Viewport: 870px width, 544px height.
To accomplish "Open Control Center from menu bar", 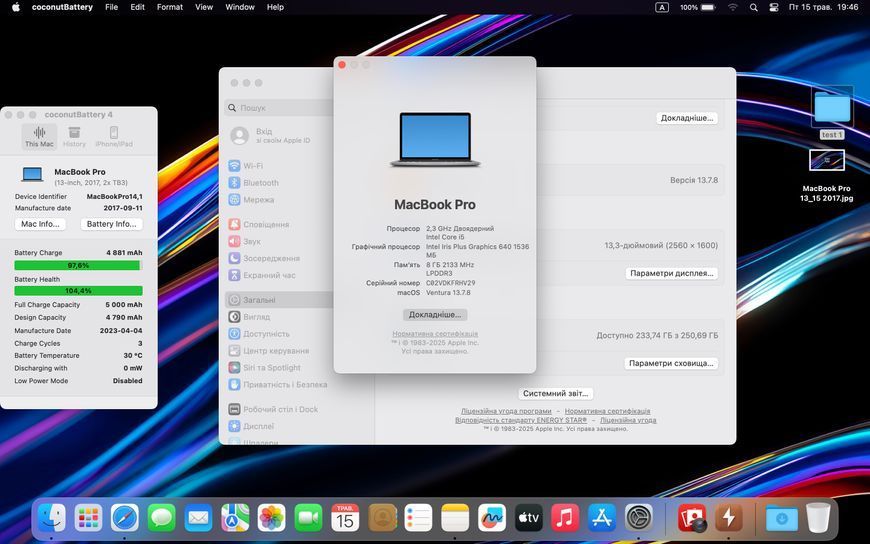I will point(774,7).
